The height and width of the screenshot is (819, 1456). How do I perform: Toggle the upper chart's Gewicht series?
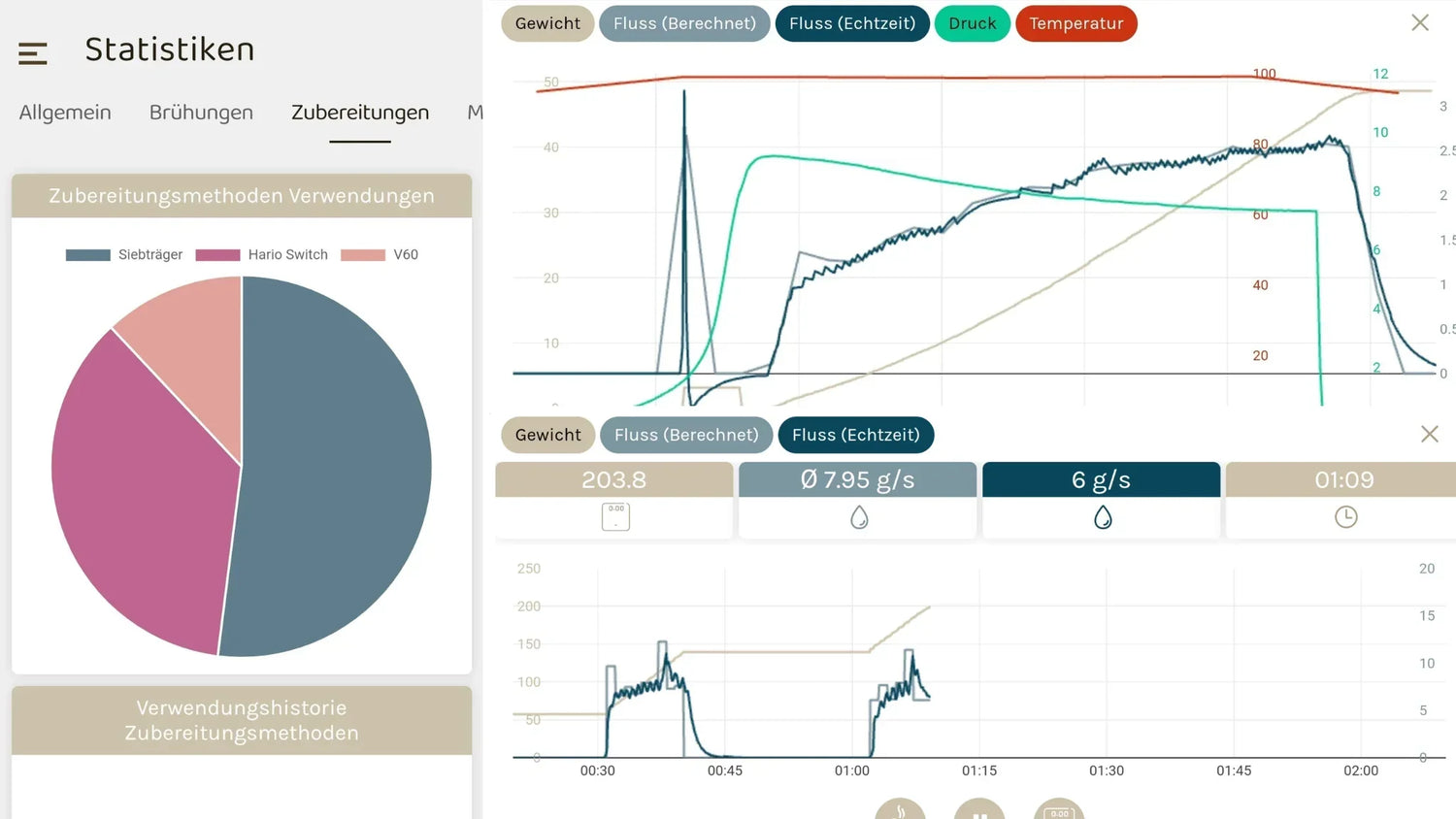[547, 23]
